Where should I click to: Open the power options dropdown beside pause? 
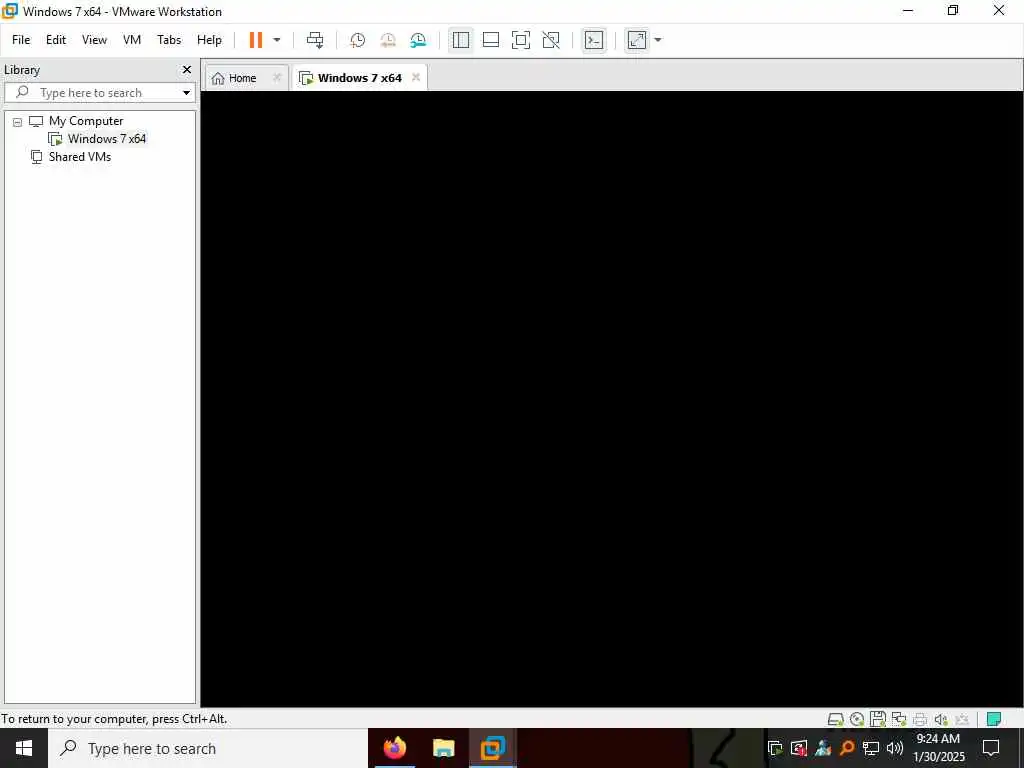(277, 40)
